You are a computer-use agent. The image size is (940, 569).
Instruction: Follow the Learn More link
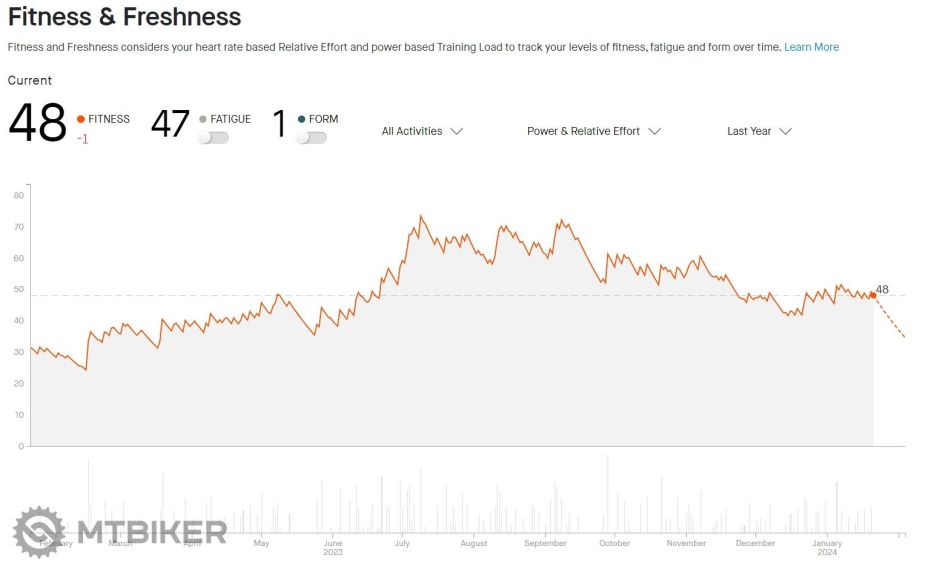[x=811, y=47]
